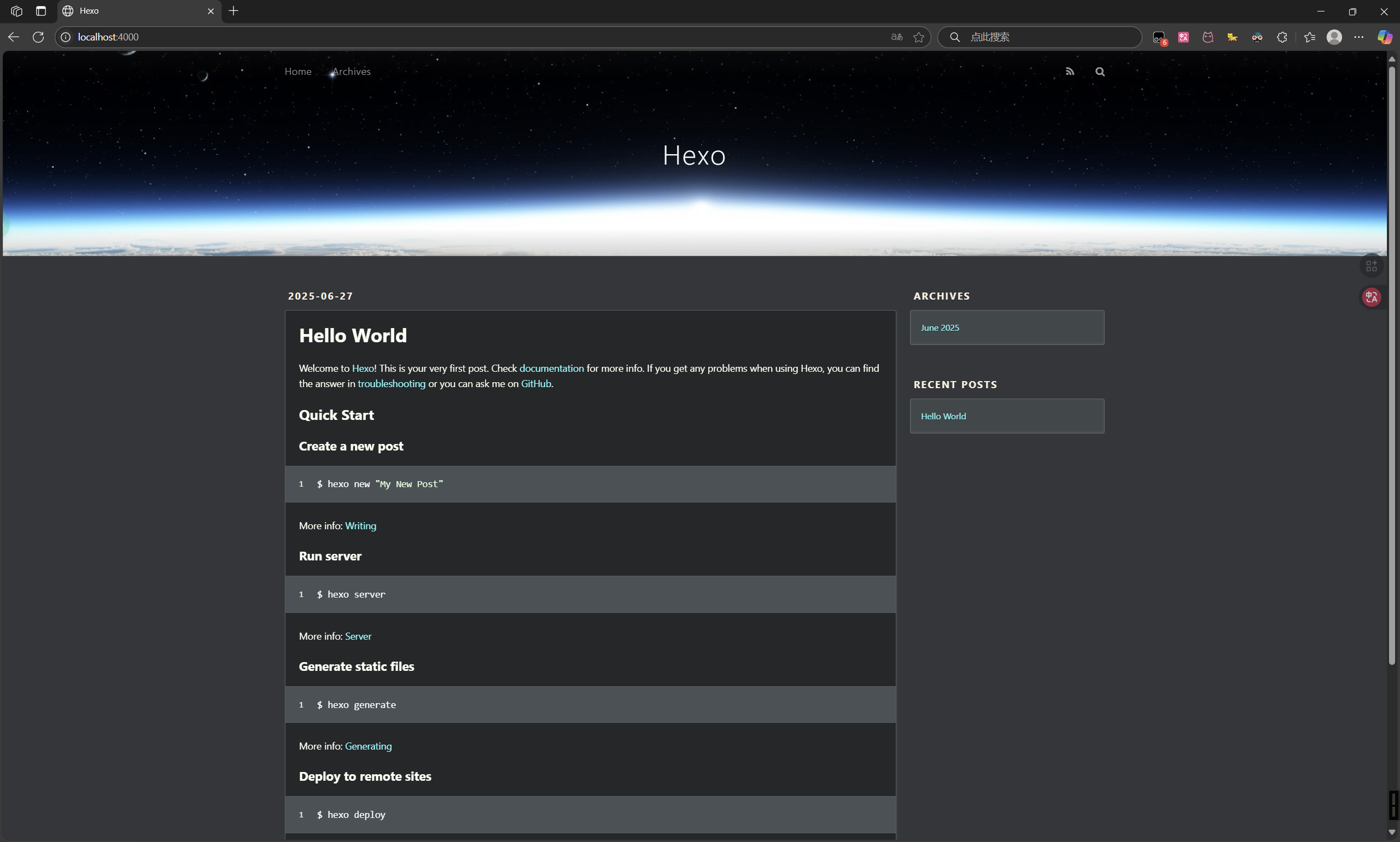This screenshot has height=842, width=1400.
Task: Go to Home in navigation menu
Action: [x=298, y=72]
